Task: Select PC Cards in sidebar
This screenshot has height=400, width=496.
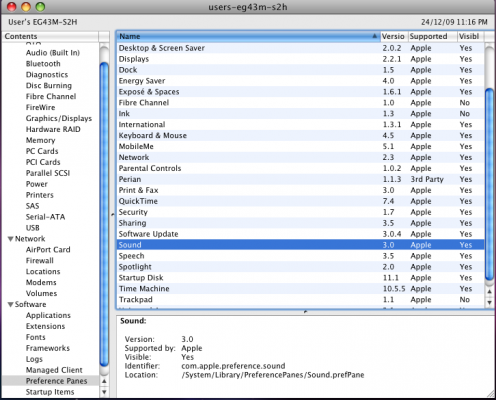Action: [x=42, y=151]
